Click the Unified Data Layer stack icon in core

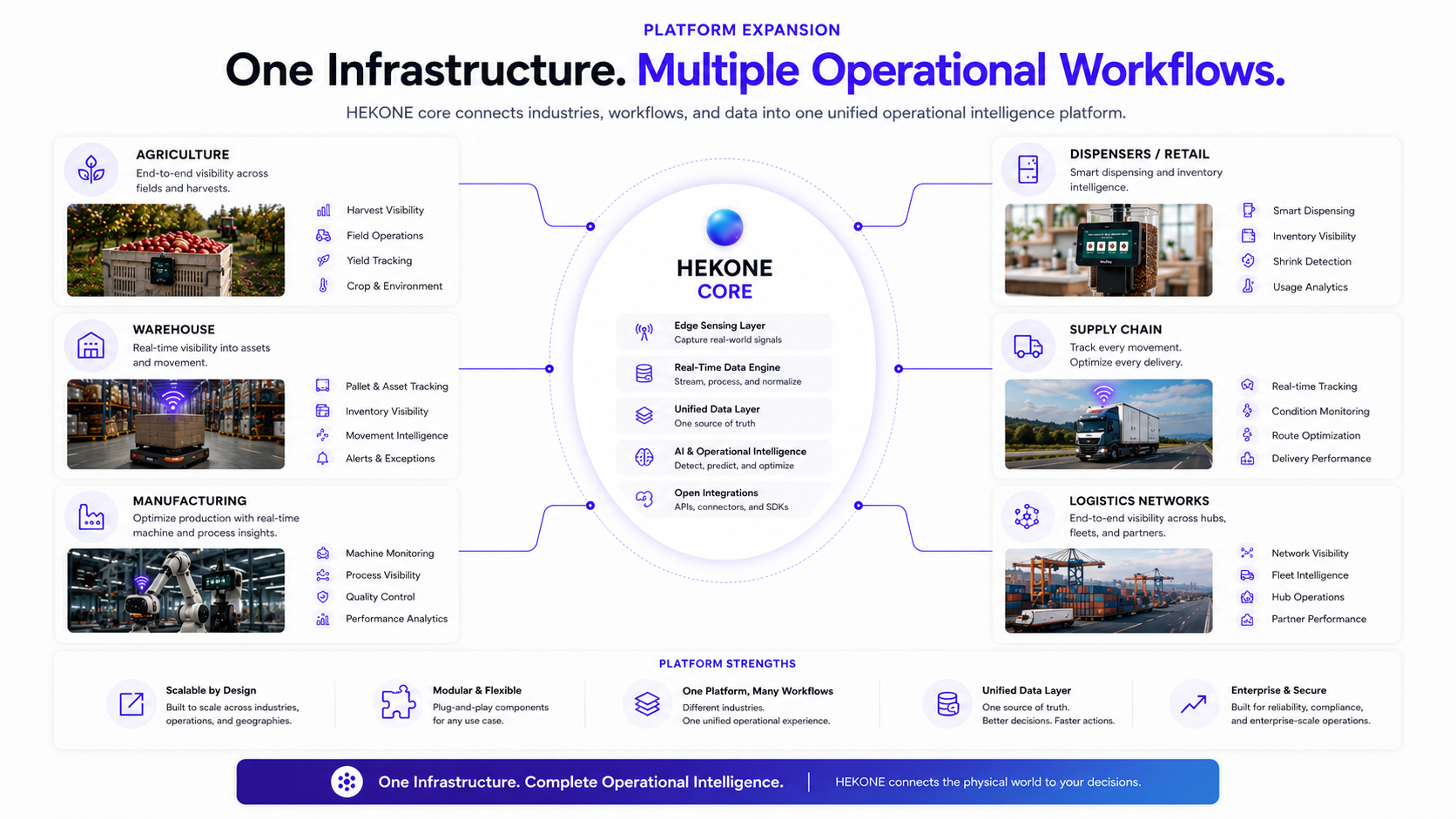click(x=644, y=416)
